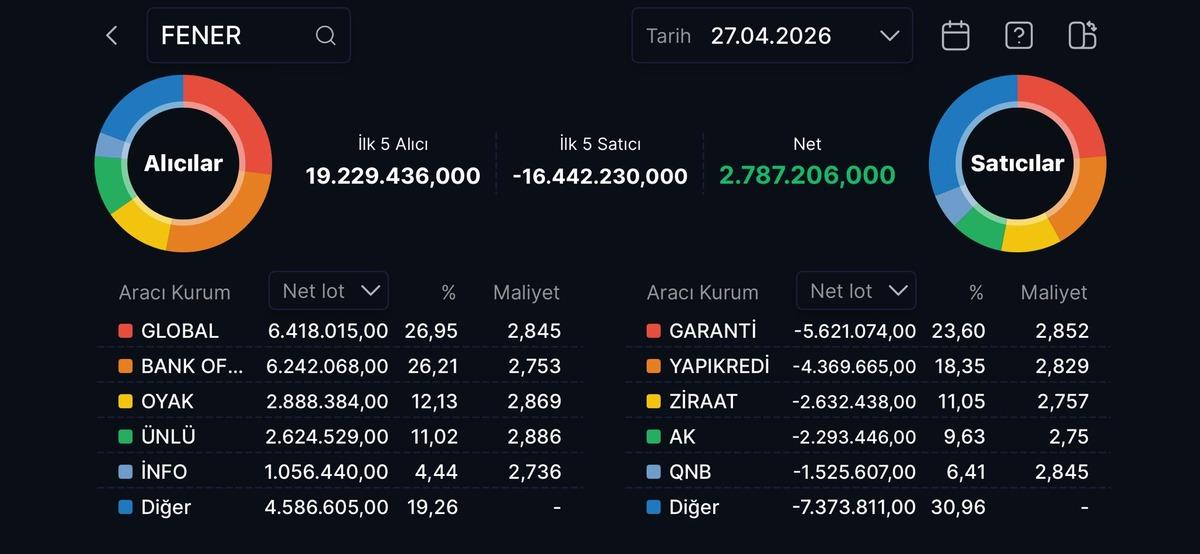Image resolution: width=1200 pixels, height=554 pixels.
Task: Click the search magnifier icon
Action: (x=325, y=36)
